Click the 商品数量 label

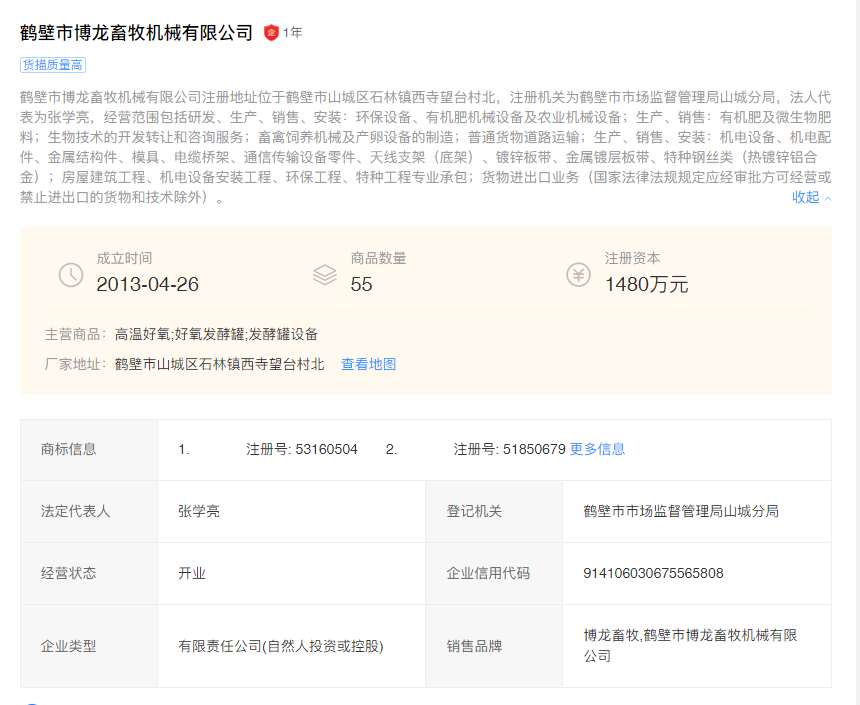point(378,258)
